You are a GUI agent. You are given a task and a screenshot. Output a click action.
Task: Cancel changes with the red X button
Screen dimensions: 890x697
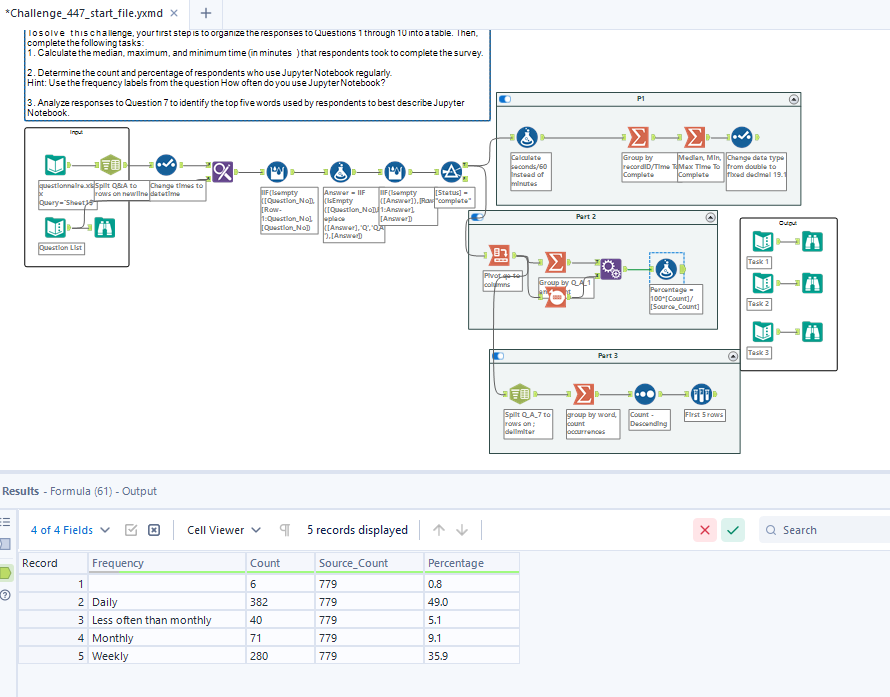[x=705, y=530]
